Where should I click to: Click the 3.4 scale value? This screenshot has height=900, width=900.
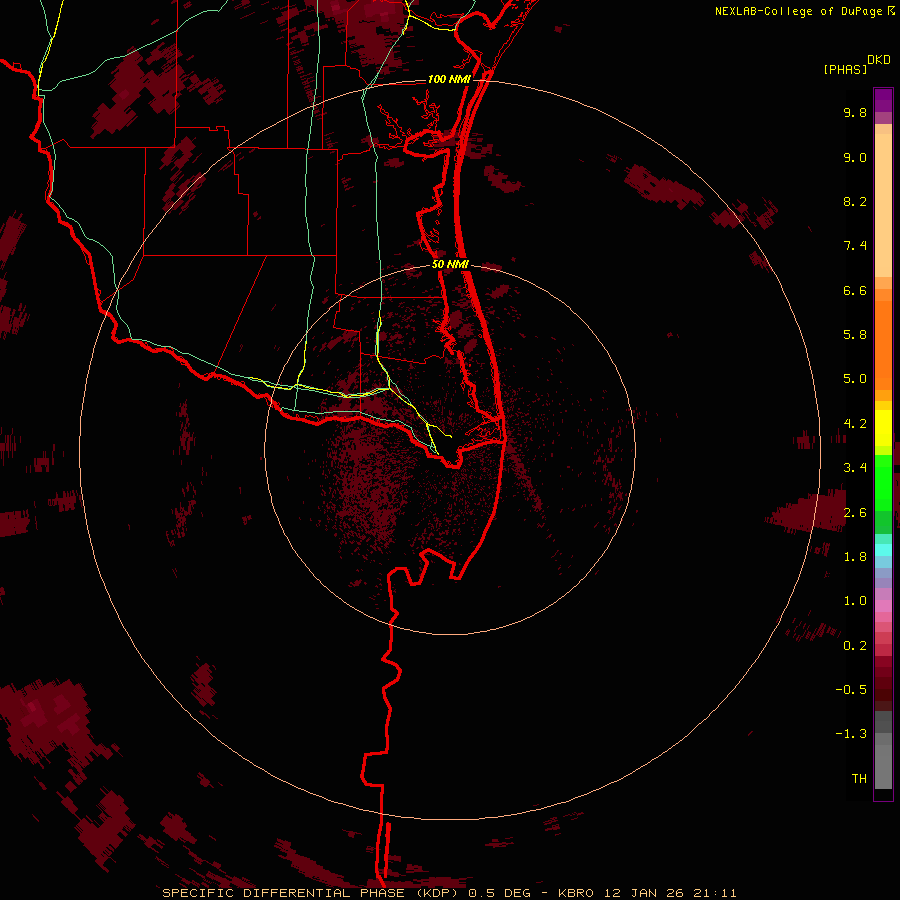pos(855,468)
